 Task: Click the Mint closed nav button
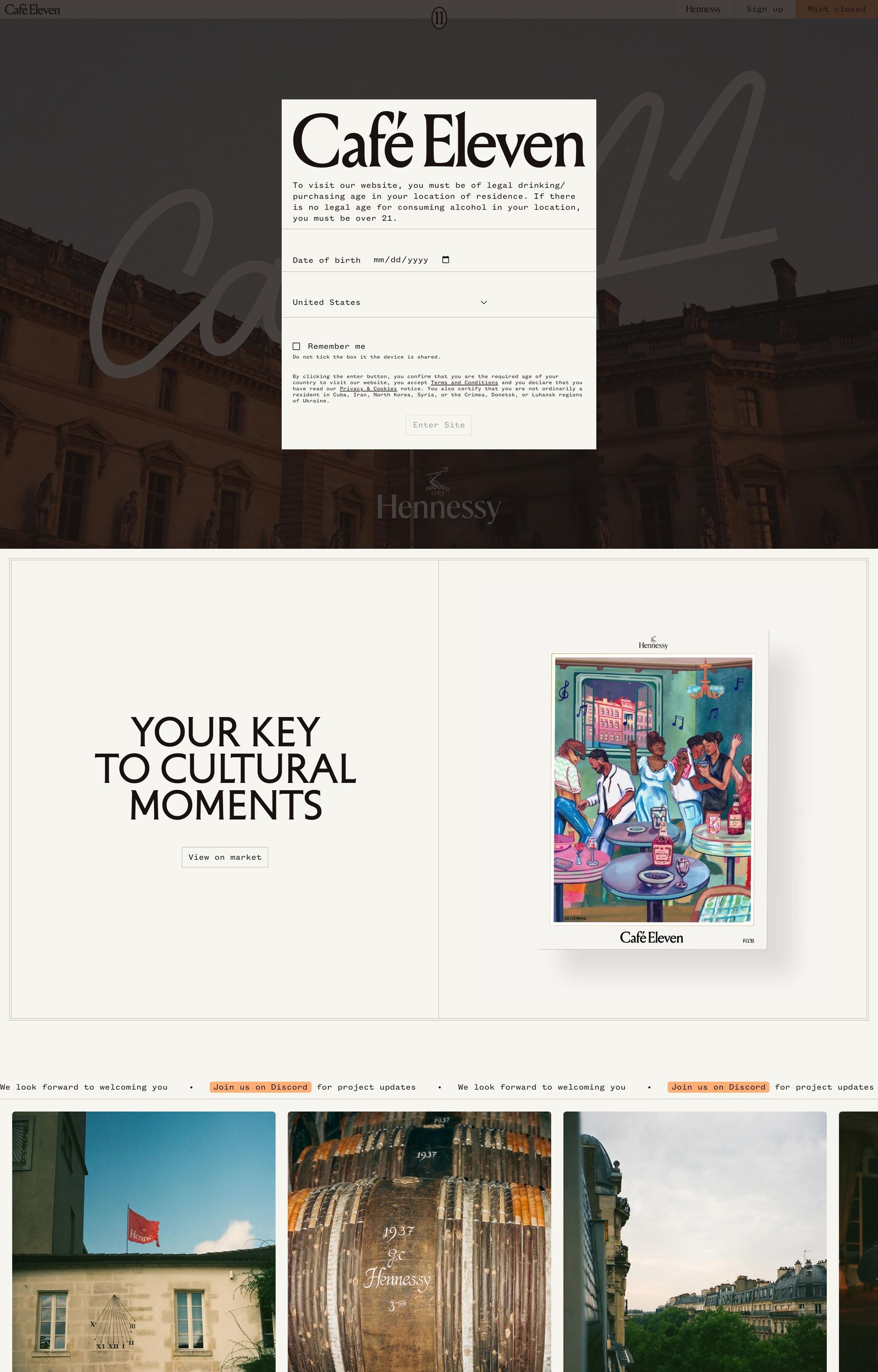point(836,9)
